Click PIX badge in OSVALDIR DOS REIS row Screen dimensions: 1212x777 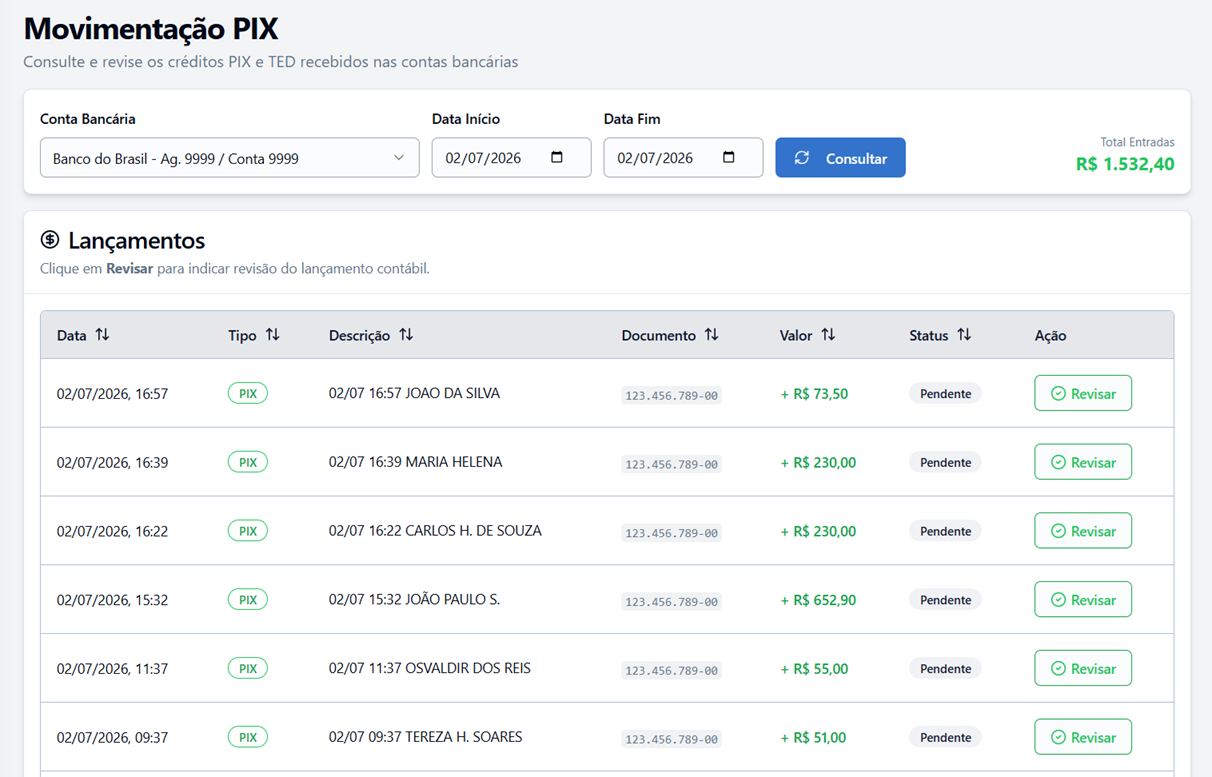[x=248, y=668]
